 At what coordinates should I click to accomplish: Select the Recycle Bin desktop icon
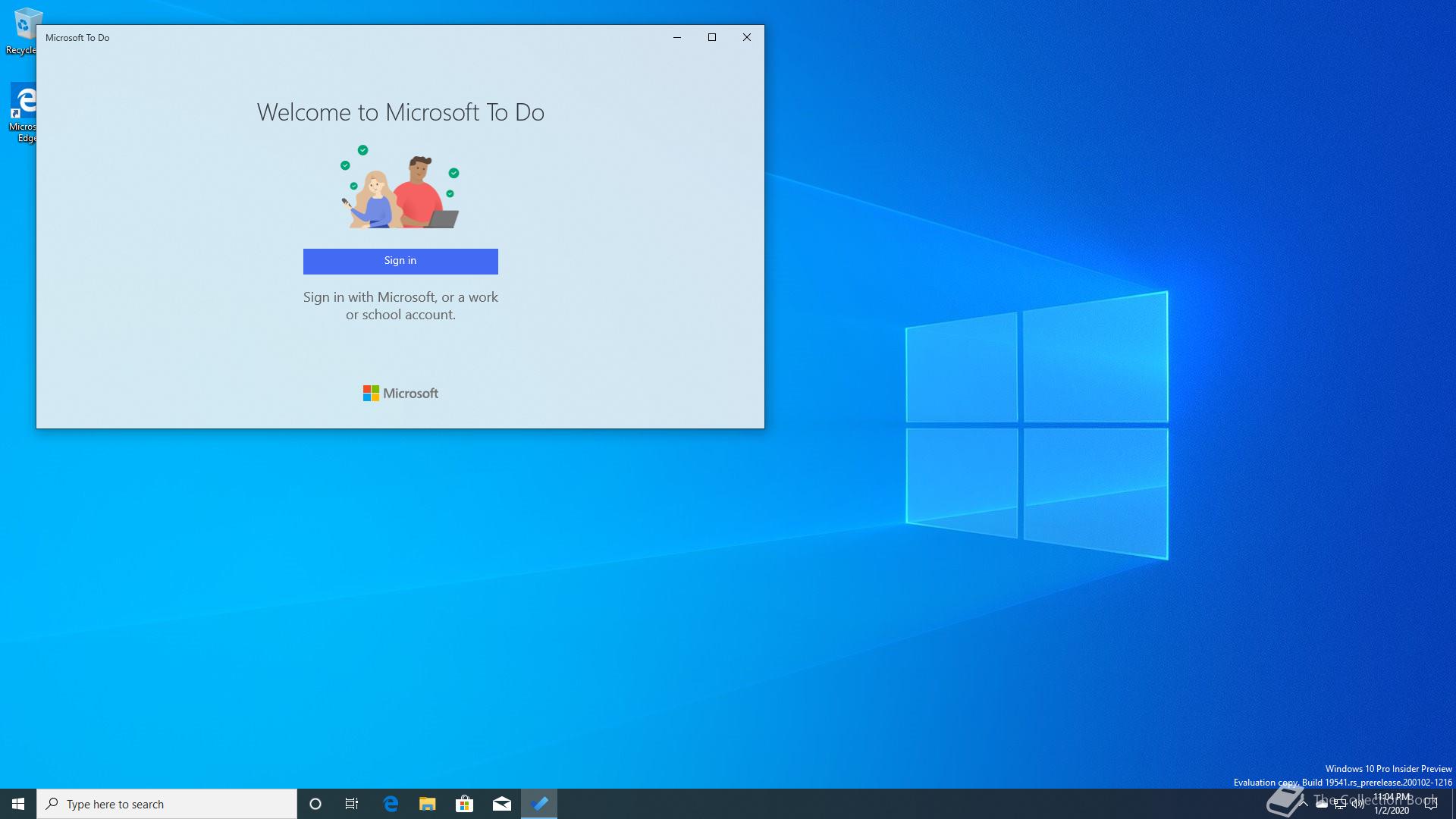(x=23, y=30)
